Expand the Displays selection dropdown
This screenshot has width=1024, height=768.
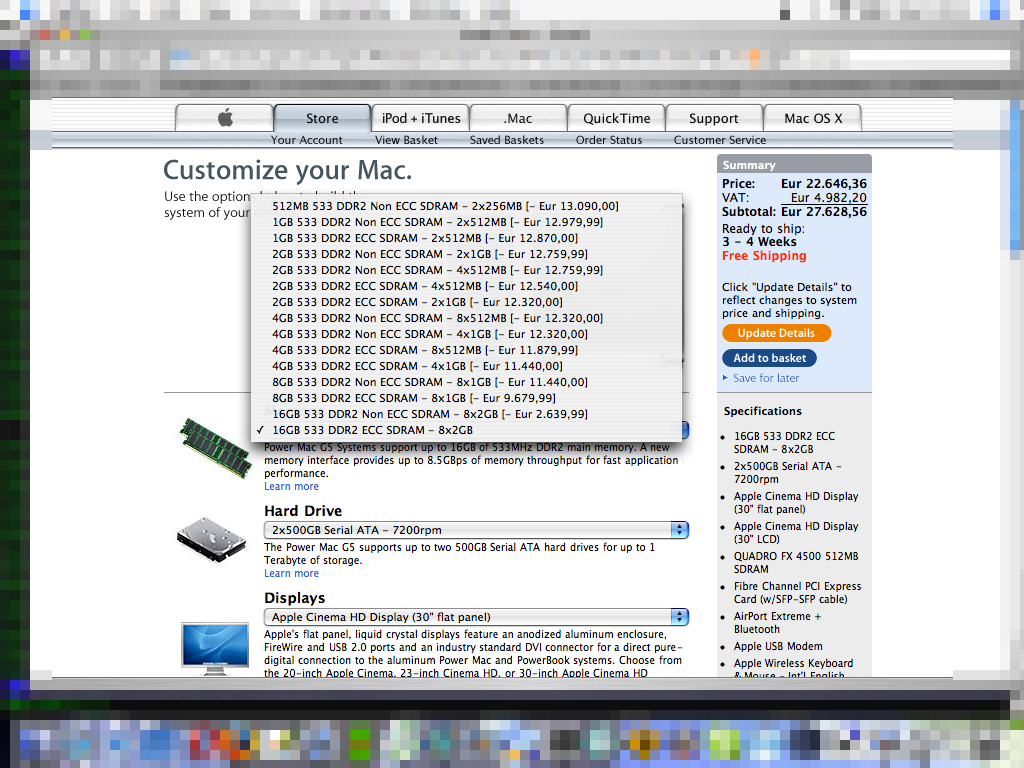pyautogui.click(x=476, y=617)
